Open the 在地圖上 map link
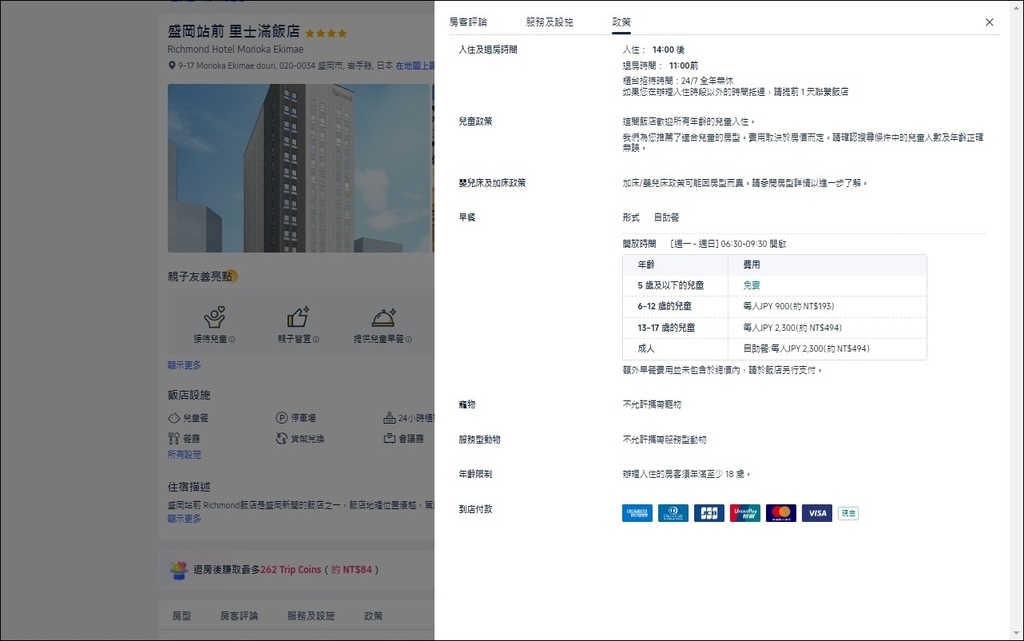Screen dimensions: 1024x641 (415, 65)
